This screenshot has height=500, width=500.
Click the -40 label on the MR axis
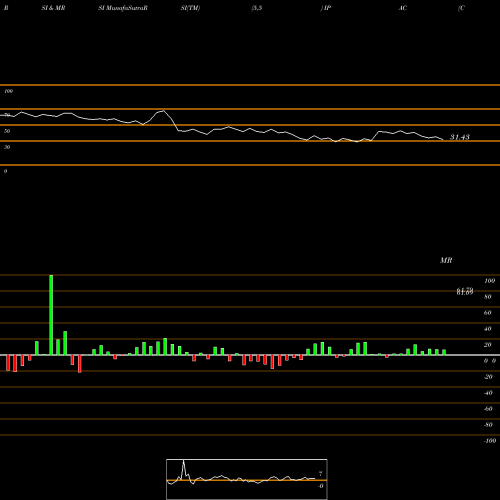pos(488,393)
